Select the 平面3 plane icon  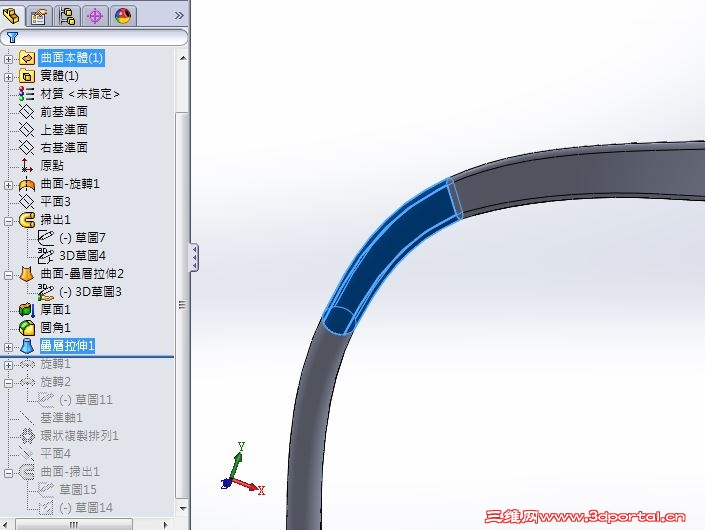click(27, 201)
